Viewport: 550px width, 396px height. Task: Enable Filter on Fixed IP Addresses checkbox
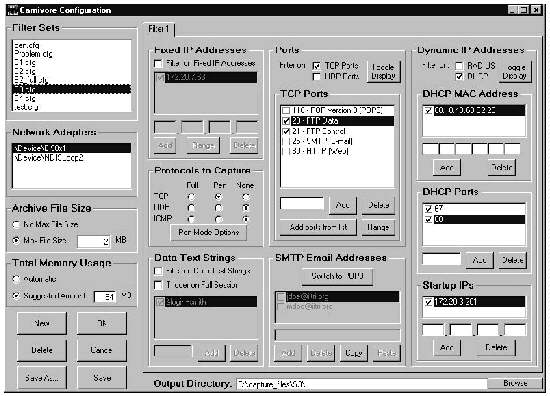(x=158, y=63)
